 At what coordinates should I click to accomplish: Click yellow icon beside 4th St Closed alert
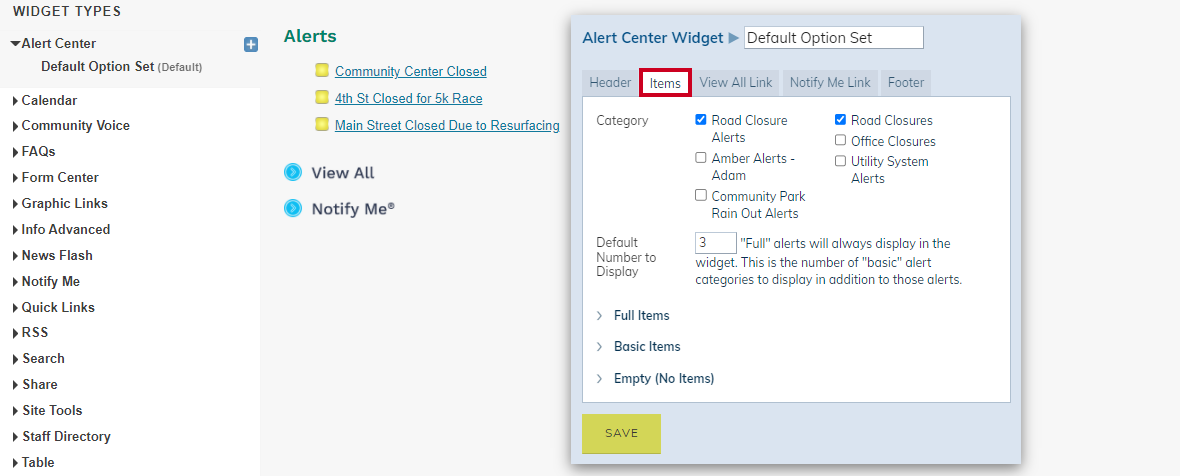point(322,97)
